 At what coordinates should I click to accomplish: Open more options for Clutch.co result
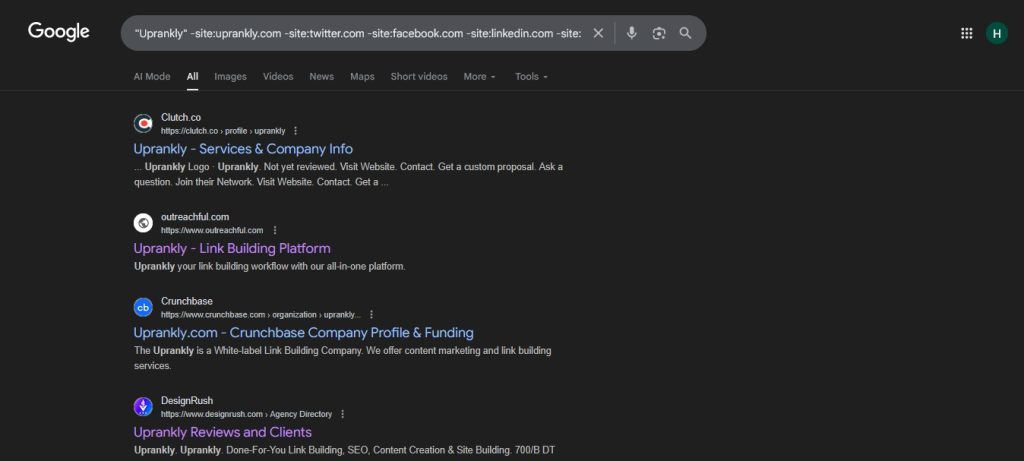click(x=296, y=131)
